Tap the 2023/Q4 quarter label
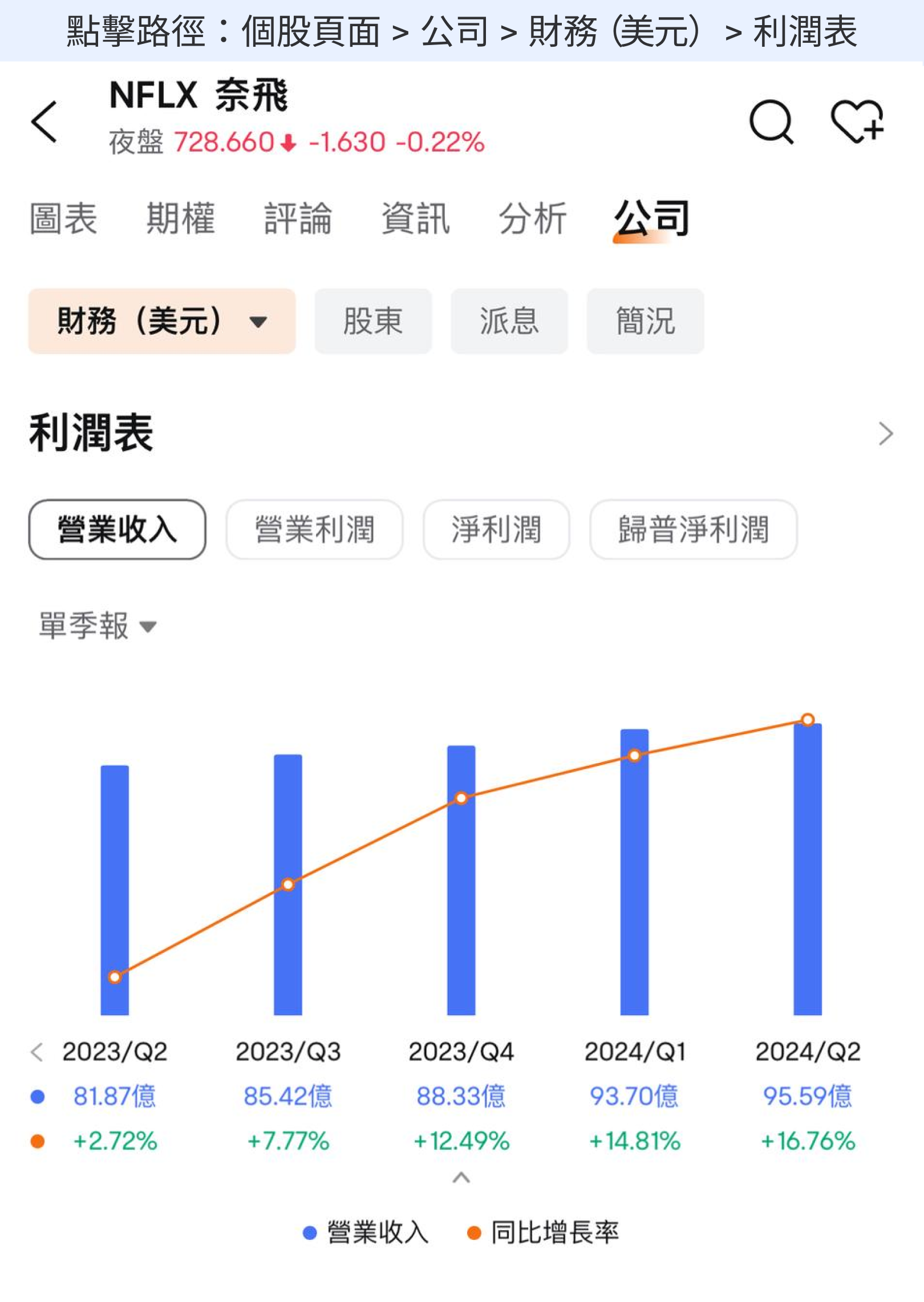Viewport: 924px width, 1302px height. [461, 1052]
